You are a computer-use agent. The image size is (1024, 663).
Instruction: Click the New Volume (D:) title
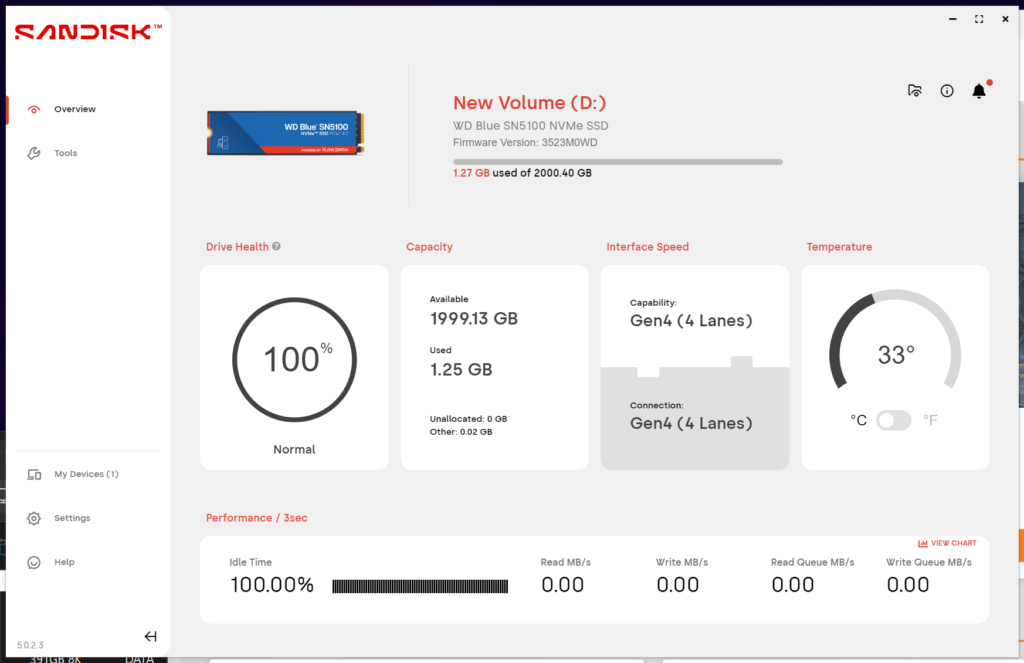[530, 103]
